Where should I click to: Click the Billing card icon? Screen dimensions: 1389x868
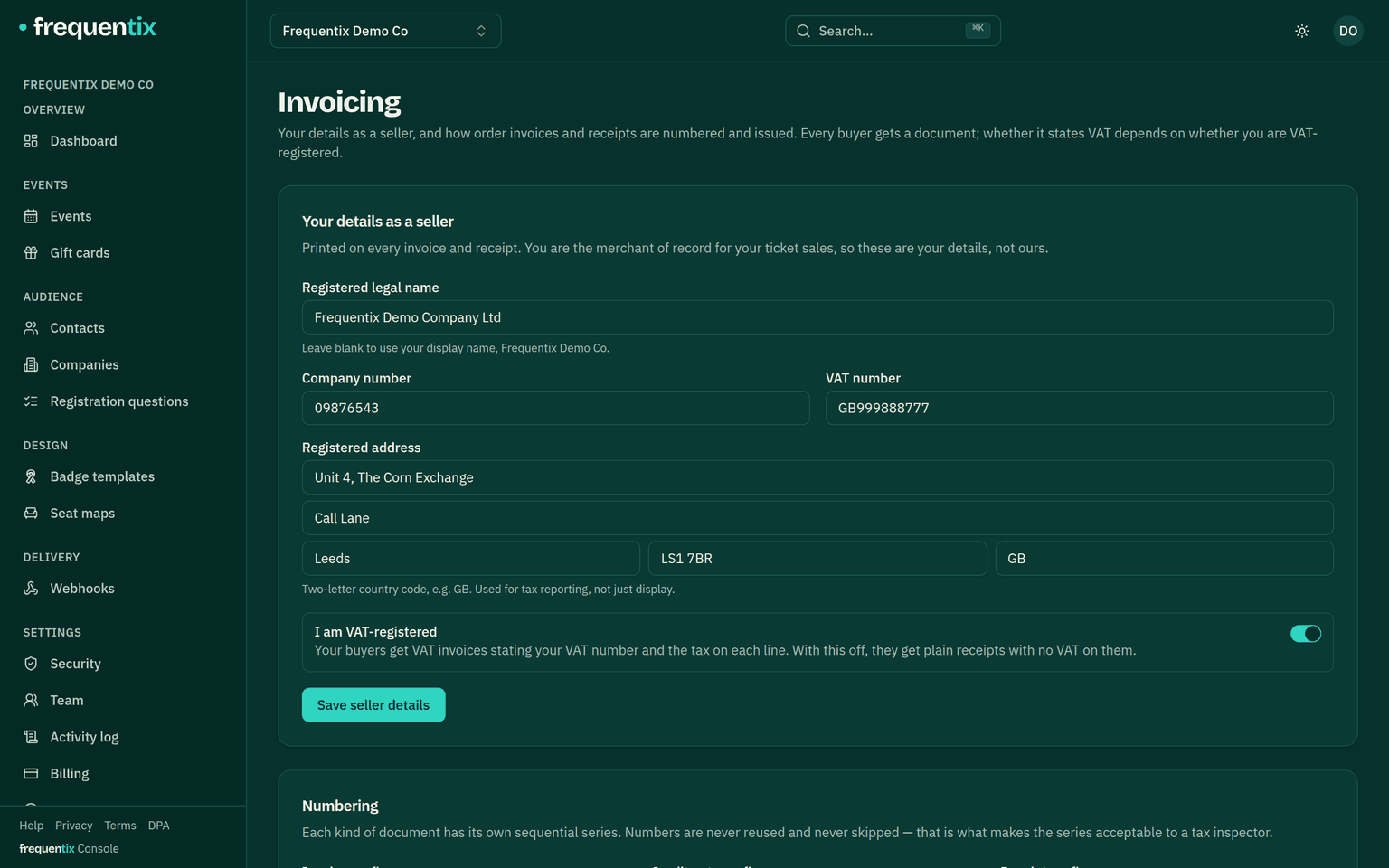(31, 774)
